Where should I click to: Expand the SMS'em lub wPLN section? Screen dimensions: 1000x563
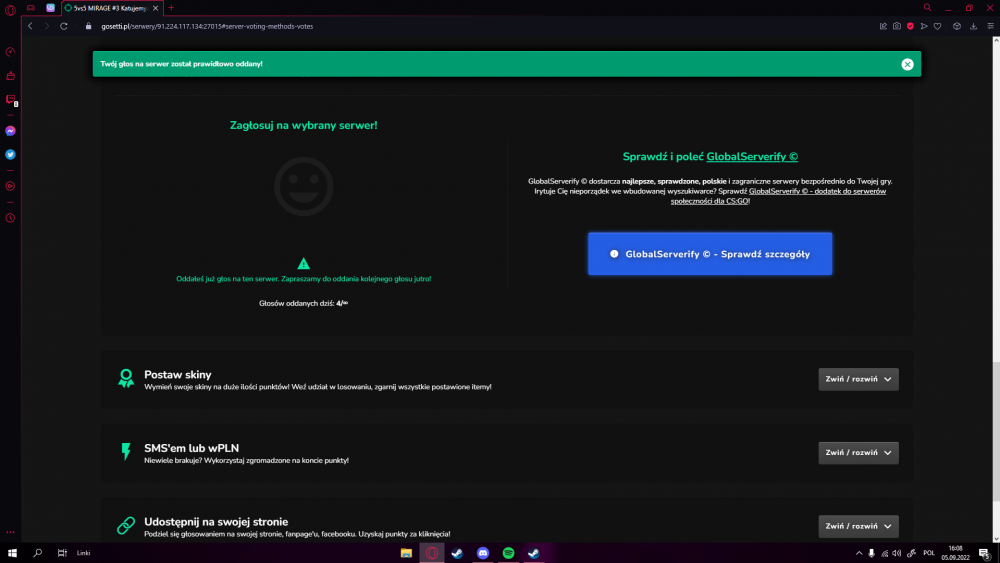pyautogui.click(x=858, y=453)
